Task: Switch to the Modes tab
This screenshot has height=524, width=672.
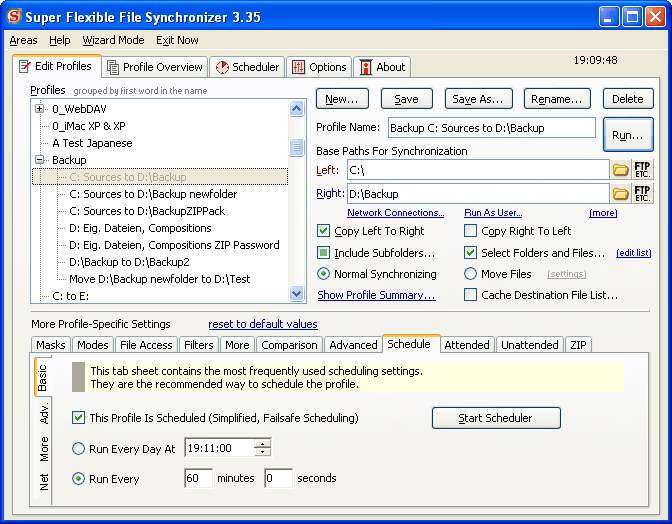Action: coord(93,345)
